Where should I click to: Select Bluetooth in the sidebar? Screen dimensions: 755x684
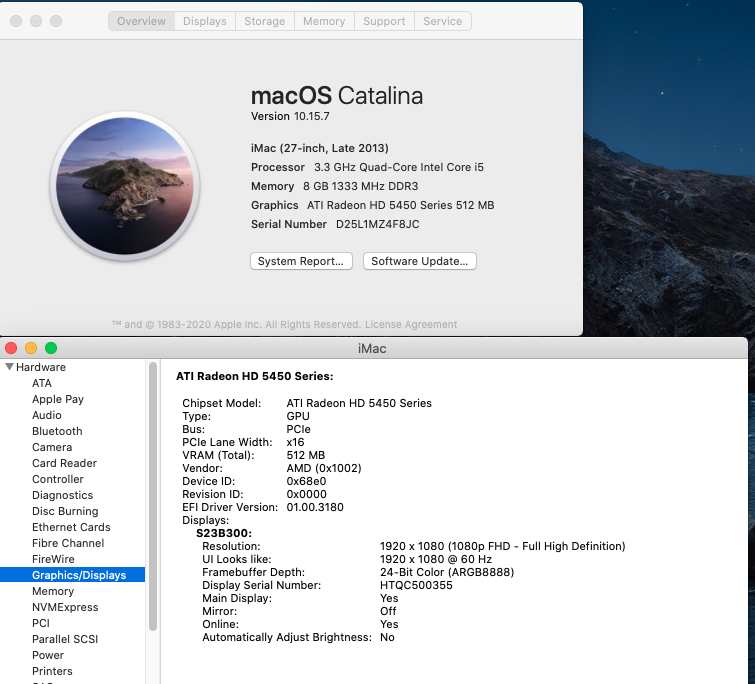pyautogui.click(x=57, y=431)
